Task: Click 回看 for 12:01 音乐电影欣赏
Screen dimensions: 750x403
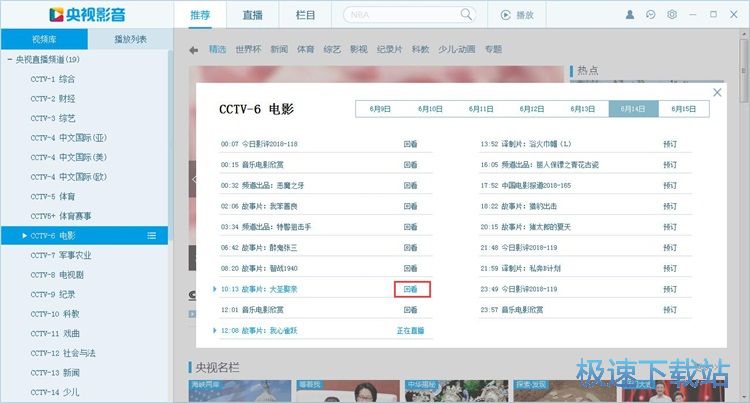Action: pyautogui.click(x=410, y=310)
